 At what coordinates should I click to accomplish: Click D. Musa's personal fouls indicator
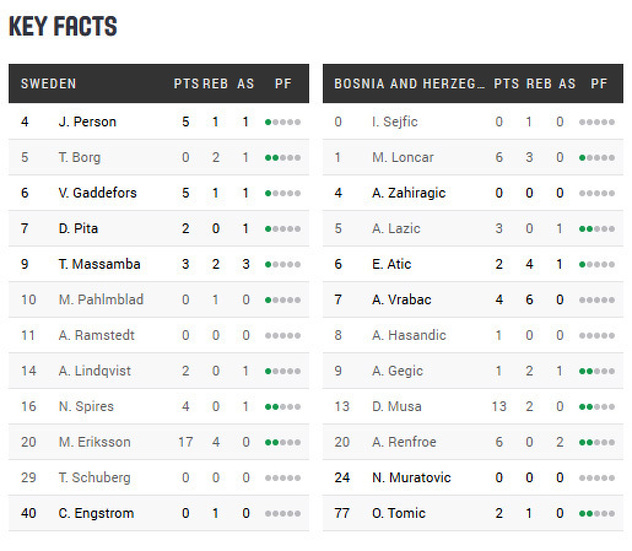coord(597,407)
